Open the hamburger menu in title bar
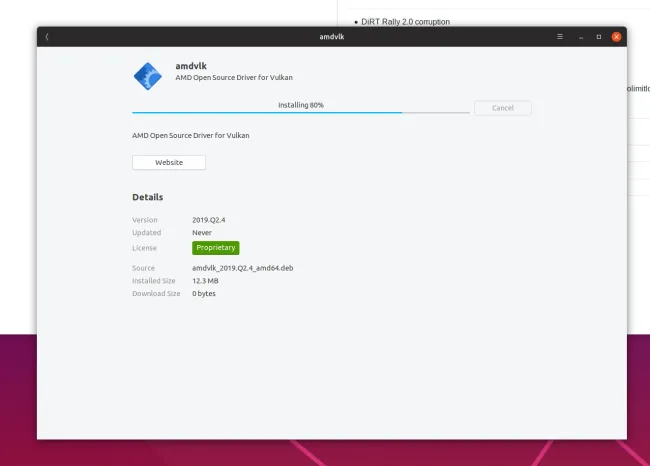Image resolution: width=650 pixels, height=466 pixels. [560, 37]
